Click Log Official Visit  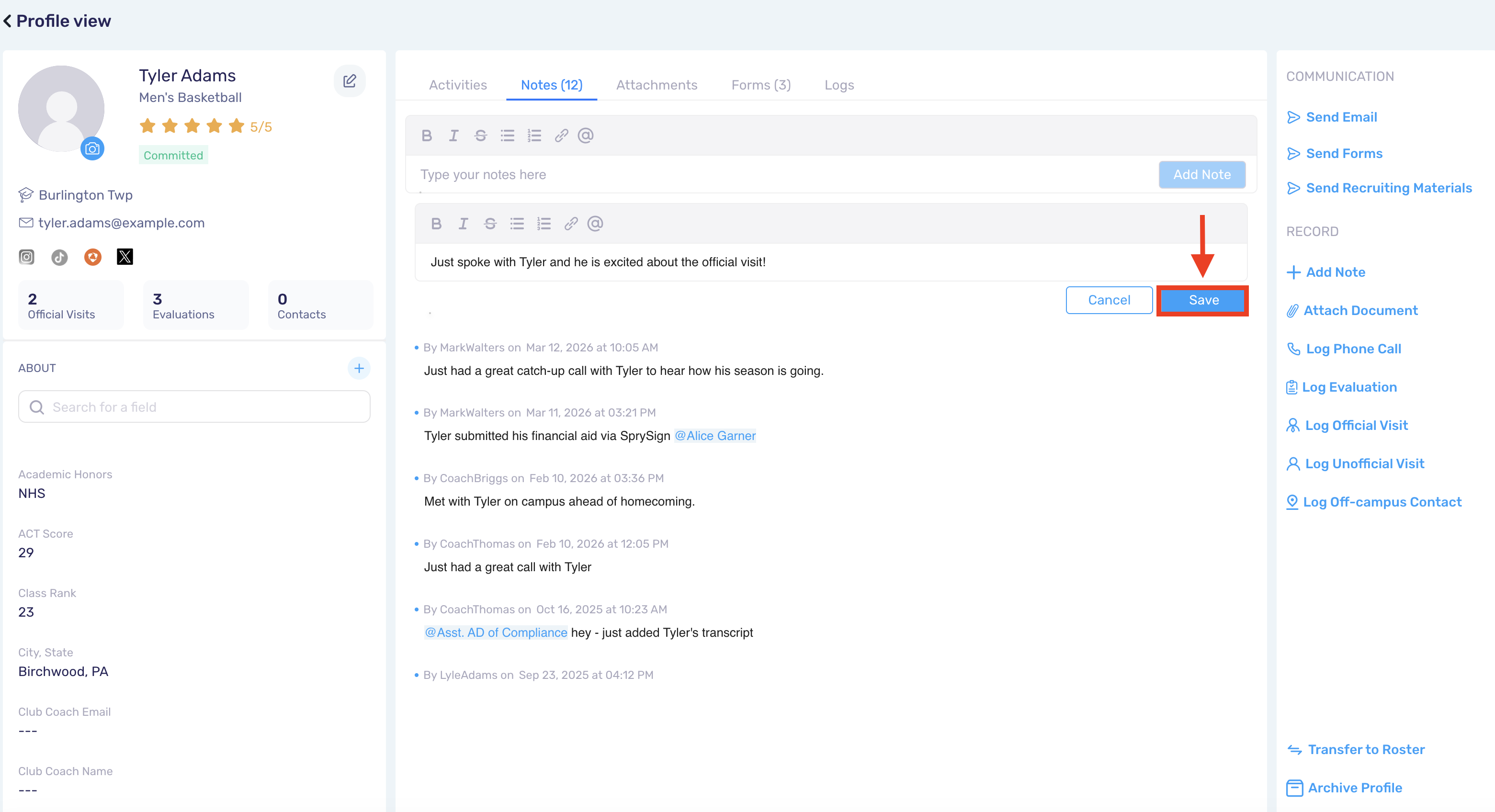[x=1348, y=426]
